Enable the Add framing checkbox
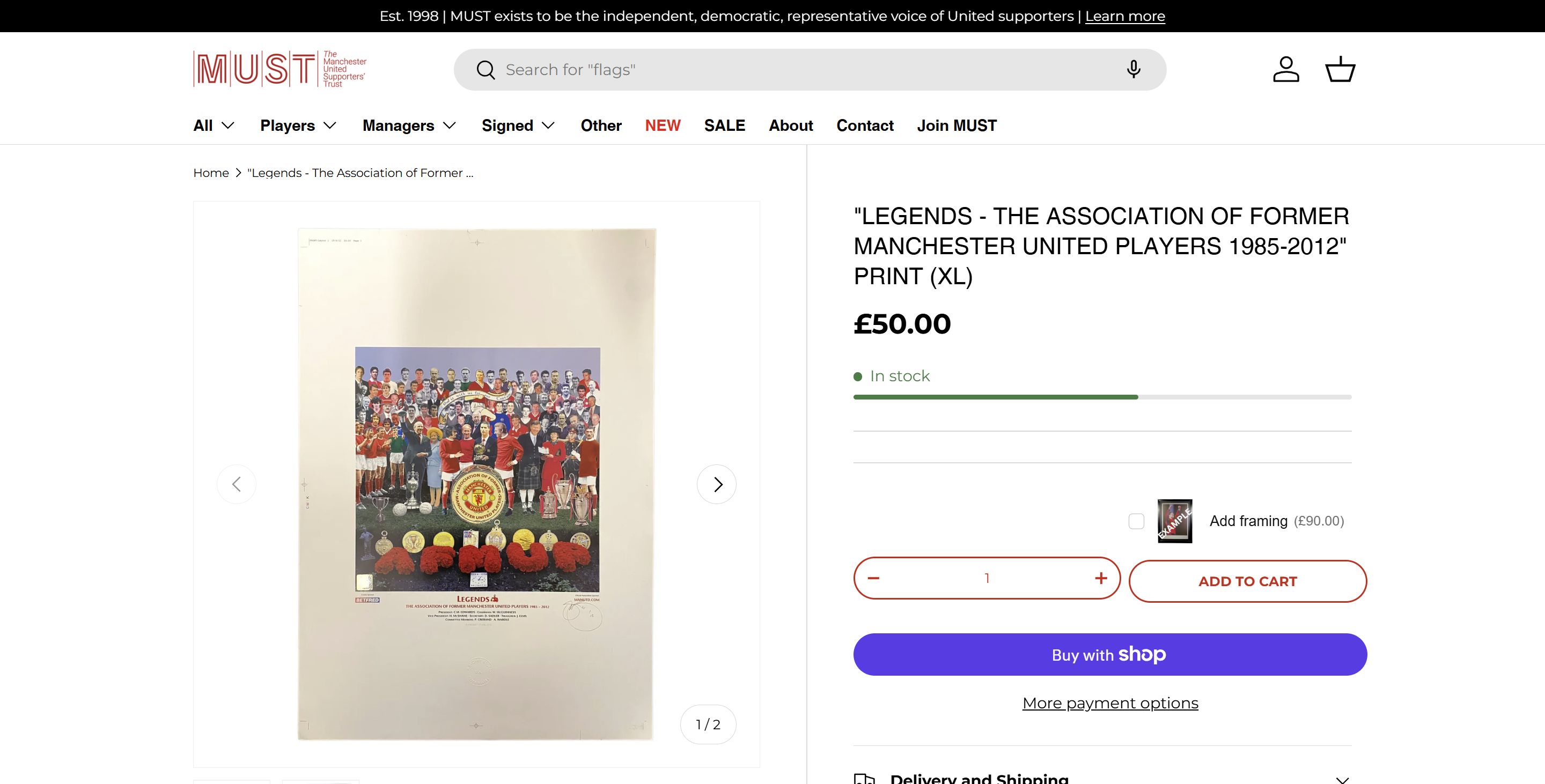This screenshot has height=784, width=1545. 1136,521
